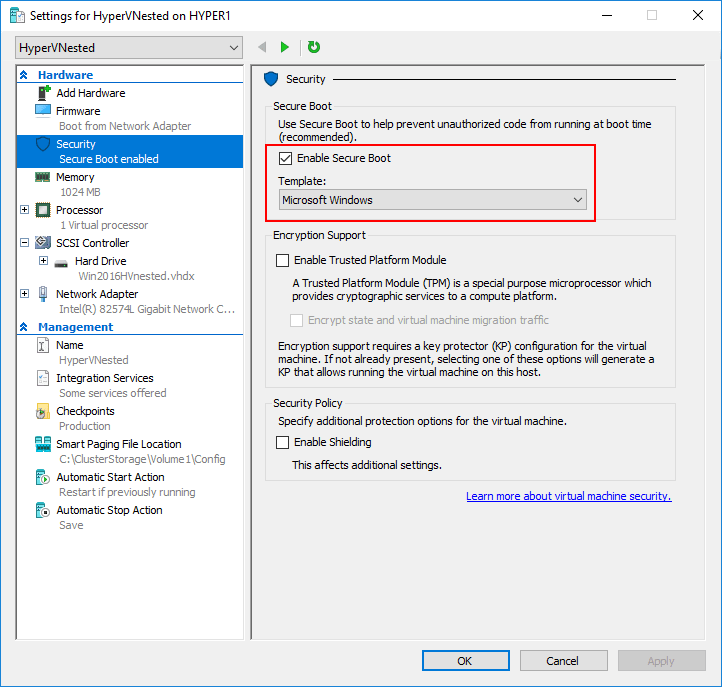Click the green refresh icon
The width and height of the screenshot is (722, 687).
(314, 47)
